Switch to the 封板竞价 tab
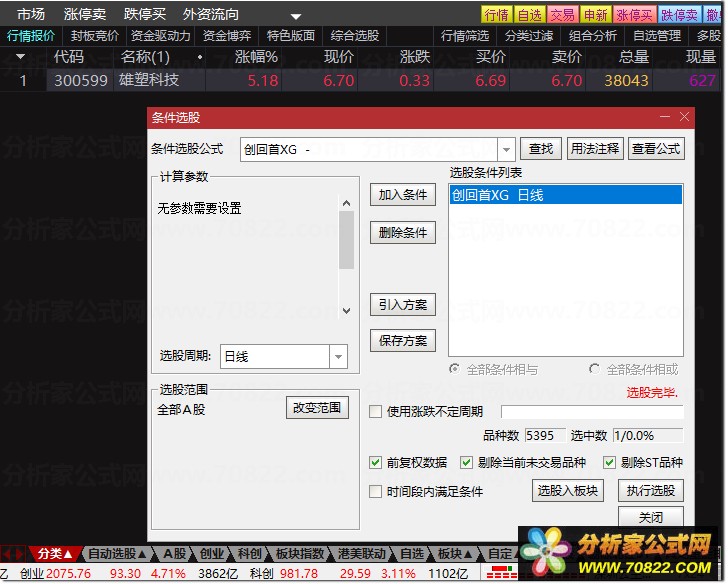728x584 pixels. pos(95,36)
